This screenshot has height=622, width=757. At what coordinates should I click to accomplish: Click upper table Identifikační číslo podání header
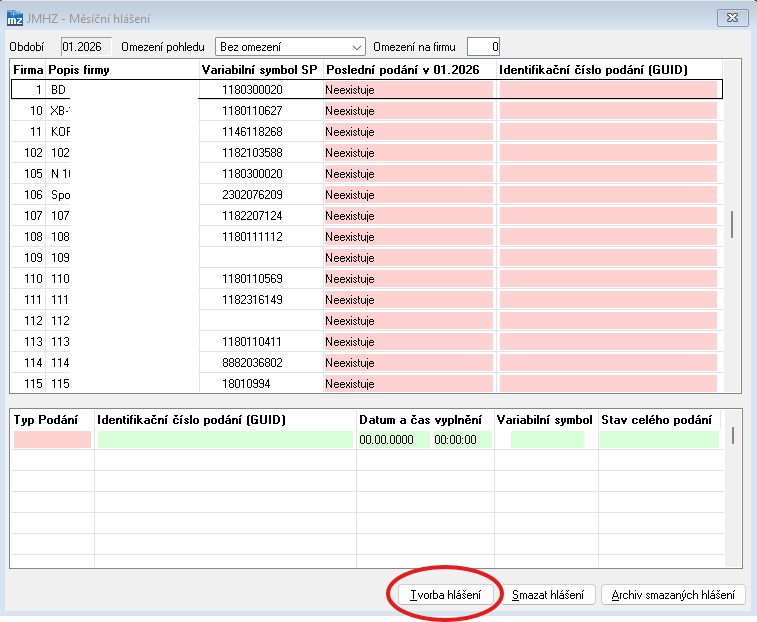click(x=593, y=70)
